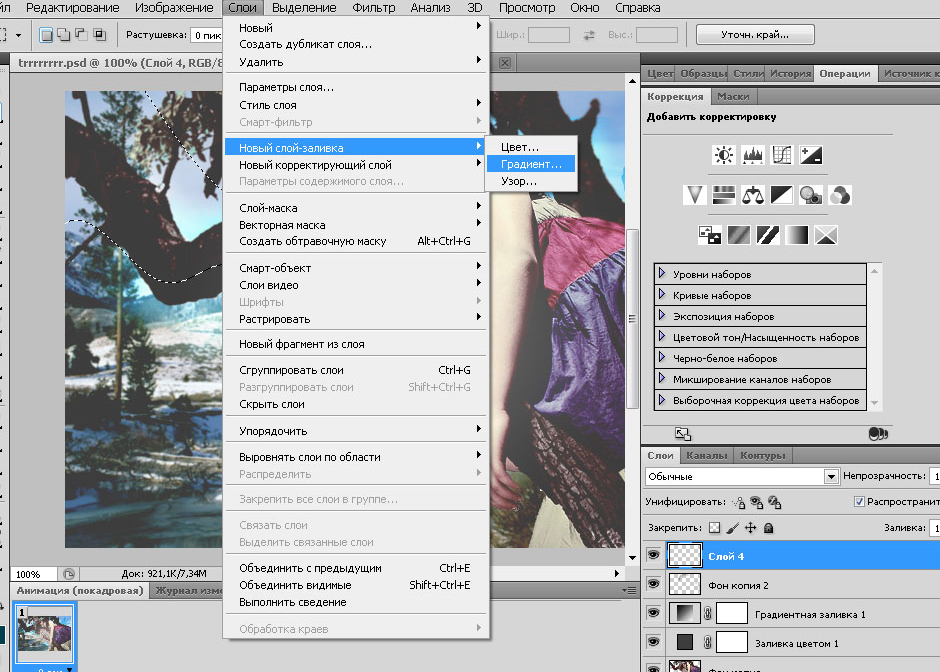Expand Уровни наборов presets
The image size is (940, 672).
tap(662, 273)
